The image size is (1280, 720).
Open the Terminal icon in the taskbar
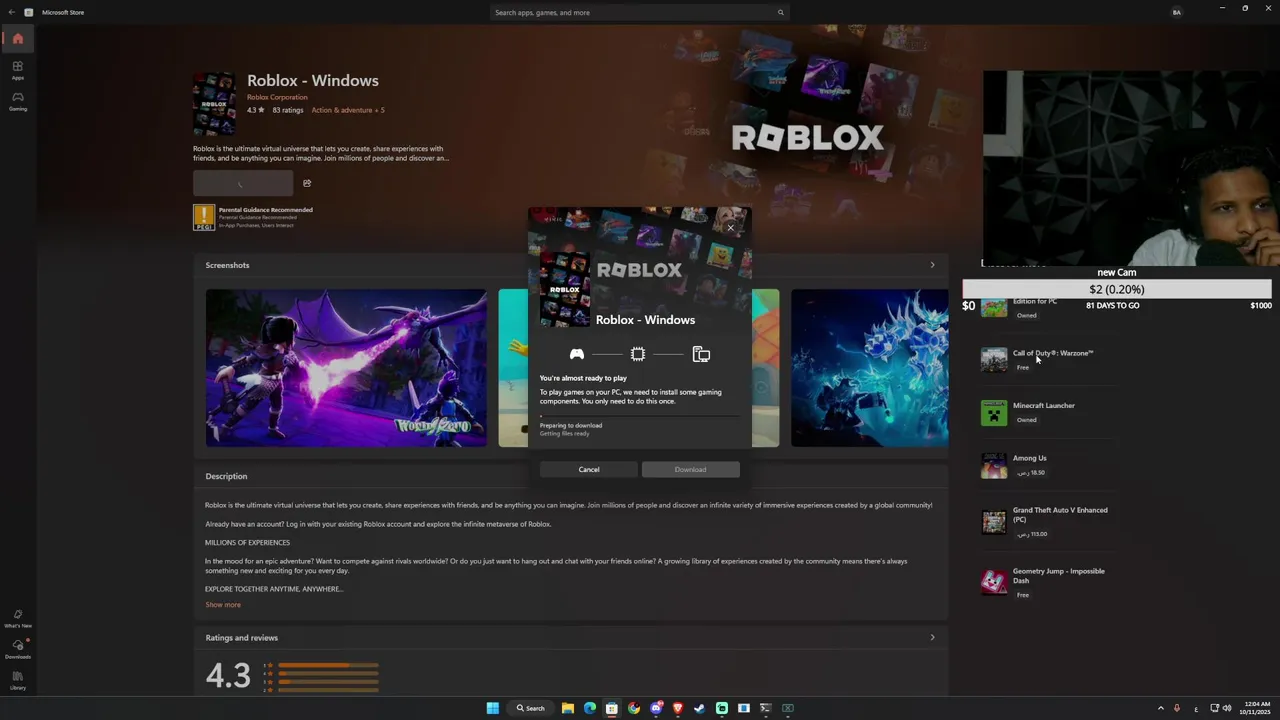click(765, 708)
